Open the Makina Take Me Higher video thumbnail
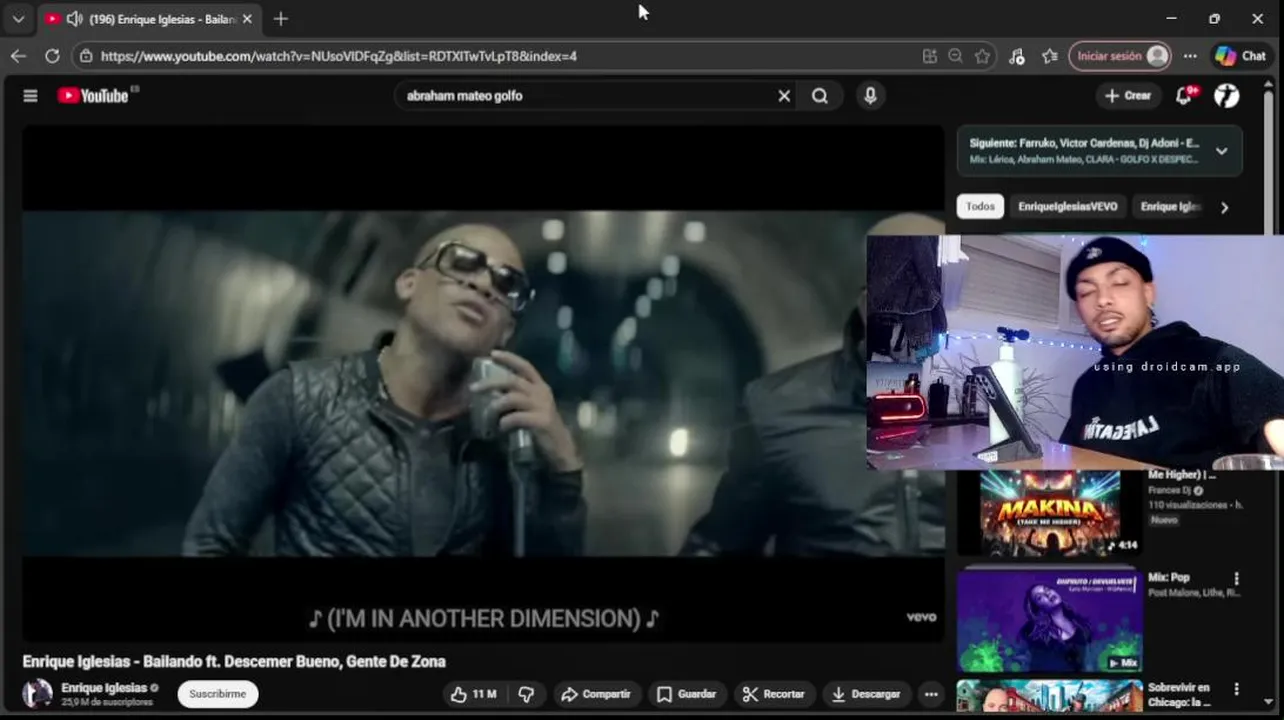The height and width of the screenshot is (720, 1284). point(1049,512)
